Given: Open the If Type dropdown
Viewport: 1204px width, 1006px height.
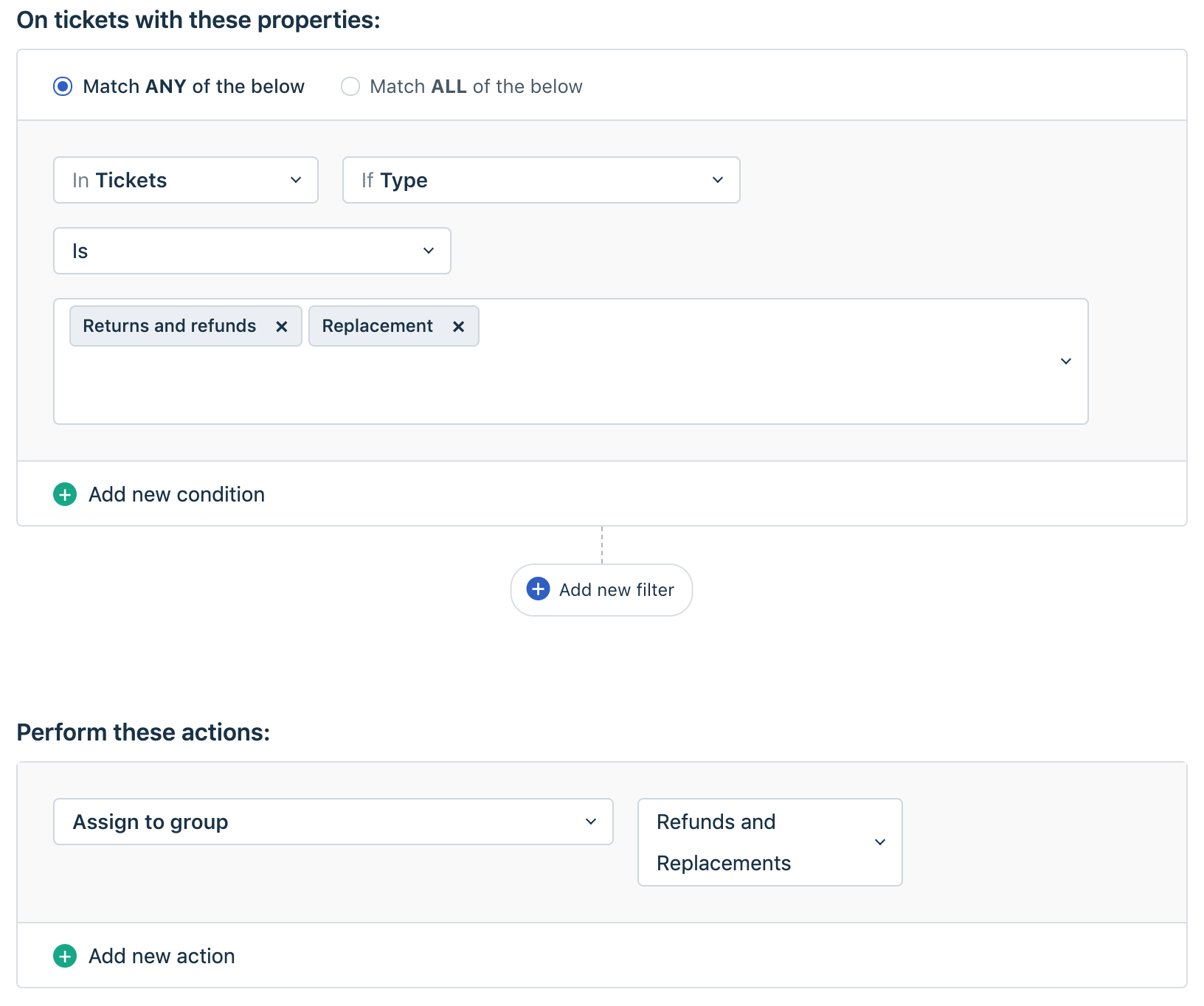Looking at the screenshot, I should pyautogui.click(x=541, y=180).
